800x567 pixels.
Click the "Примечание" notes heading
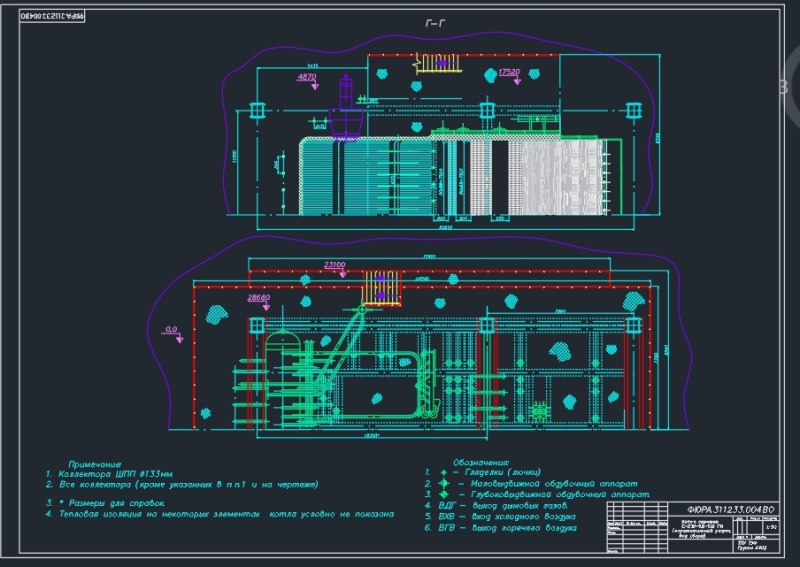95,464
